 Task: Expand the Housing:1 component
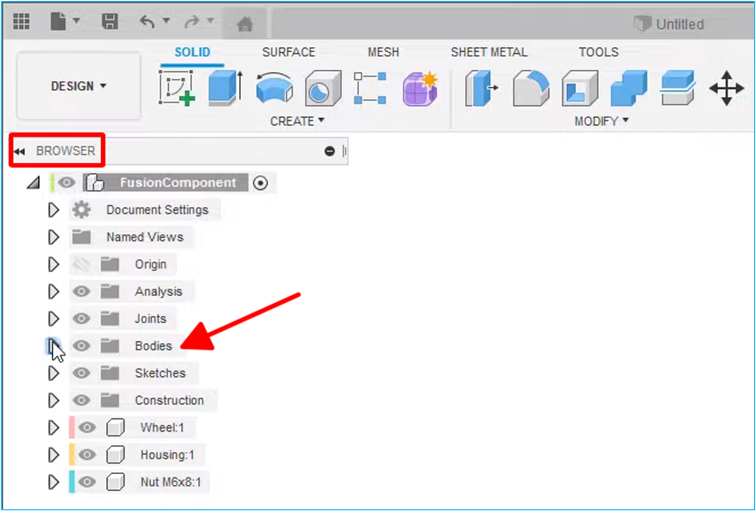54,455
